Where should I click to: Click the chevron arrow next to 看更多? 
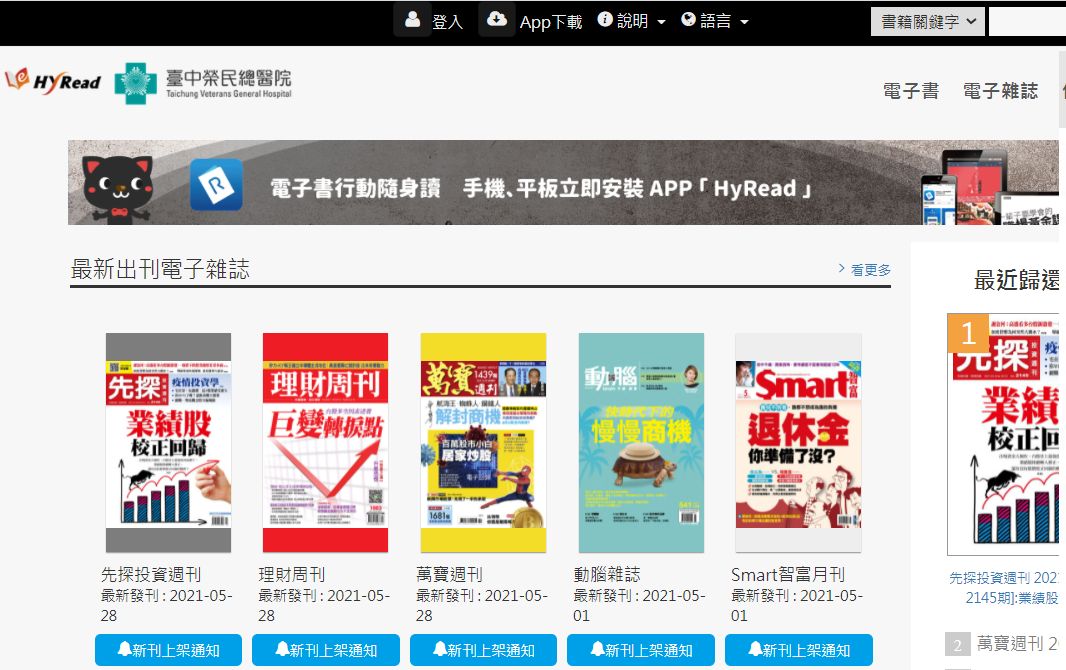(x=842, y=269)
